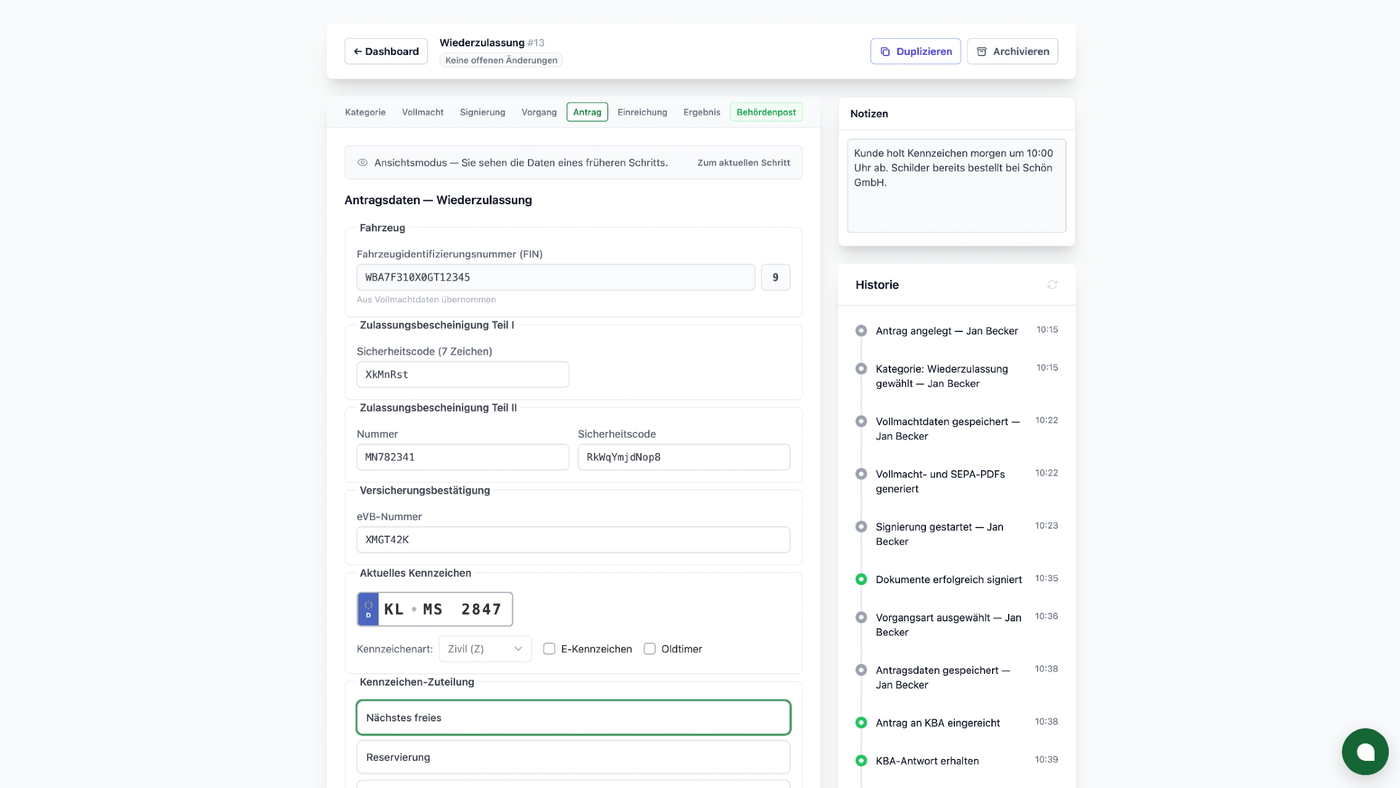The image size is (1400, 788).
Task: Click the KL MS 2847 license plate
Action: pyautogui.click(x=435, y=609)
